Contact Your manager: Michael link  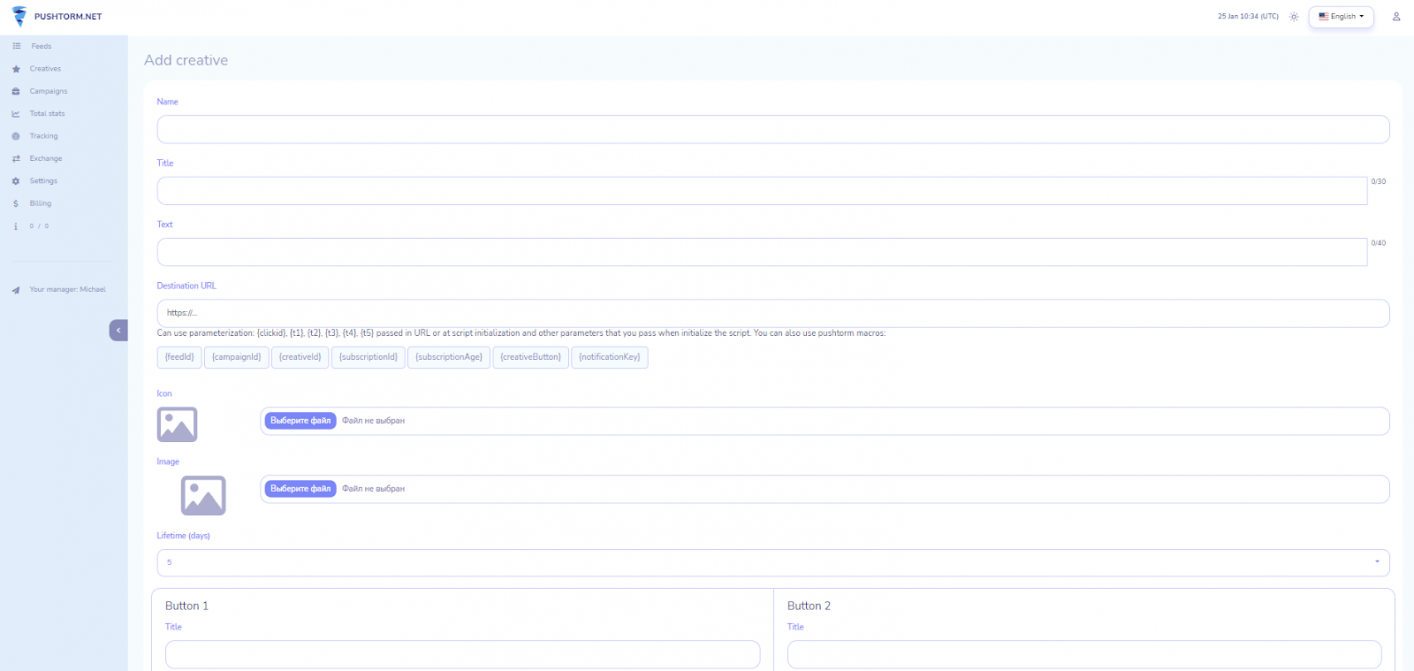click(67, 290)
